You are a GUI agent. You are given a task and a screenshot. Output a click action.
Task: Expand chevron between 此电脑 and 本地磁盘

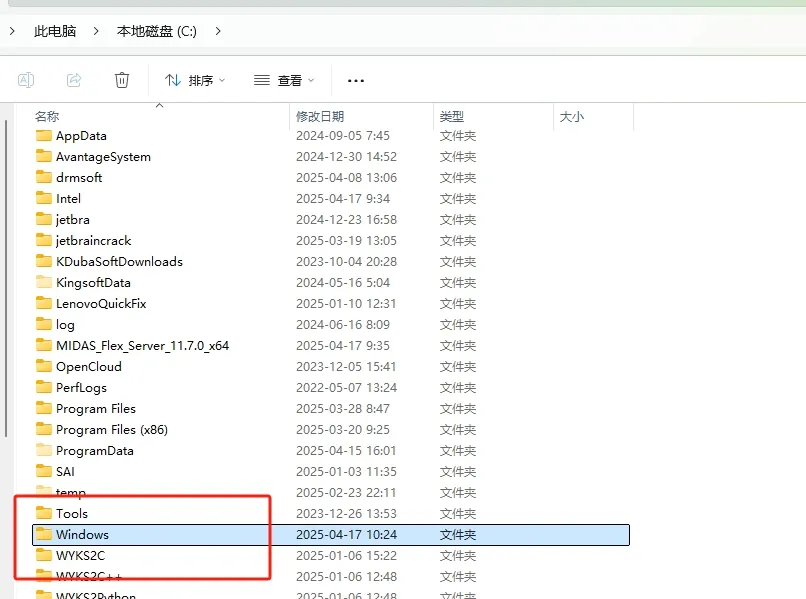[x=96, y=31]
